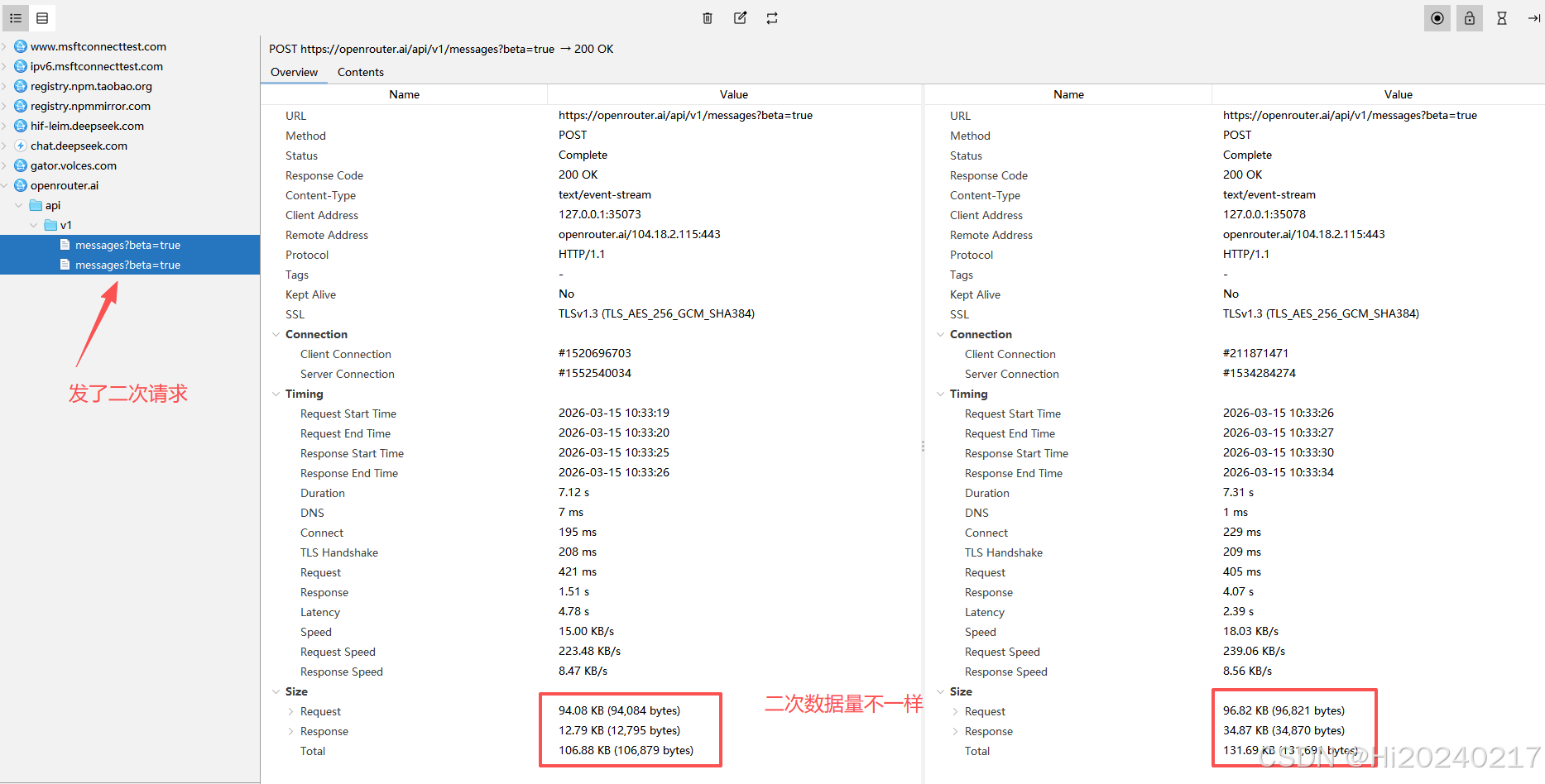
Task: Click the repeat request icon
Action: coord(772,18)
